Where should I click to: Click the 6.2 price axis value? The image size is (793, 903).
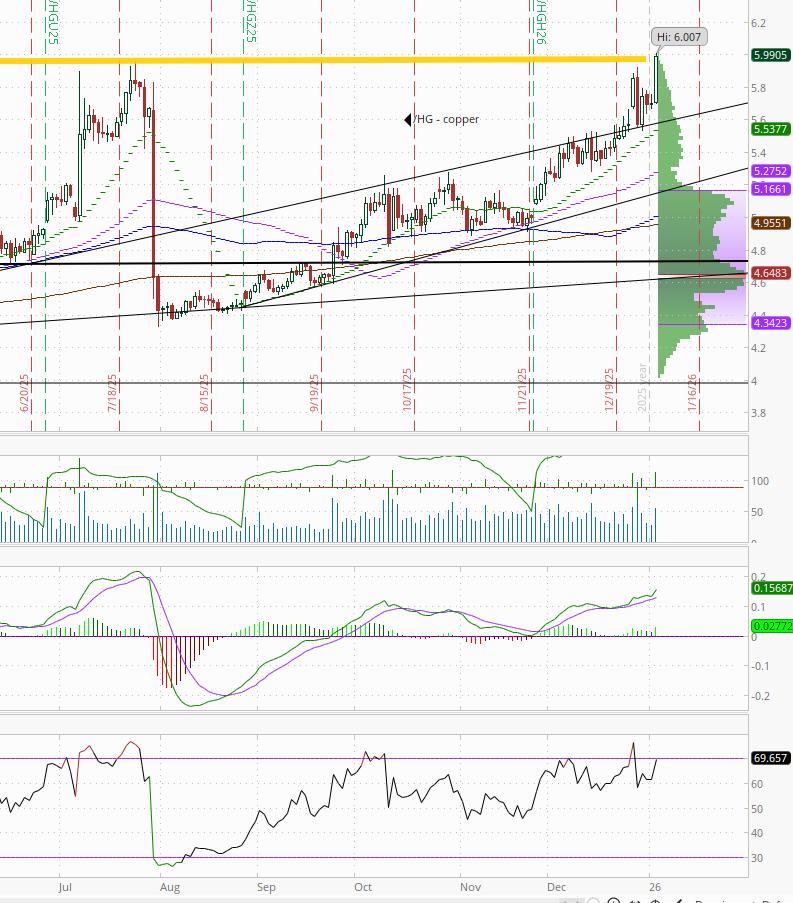pyautogui.click(x=758, y=23)
